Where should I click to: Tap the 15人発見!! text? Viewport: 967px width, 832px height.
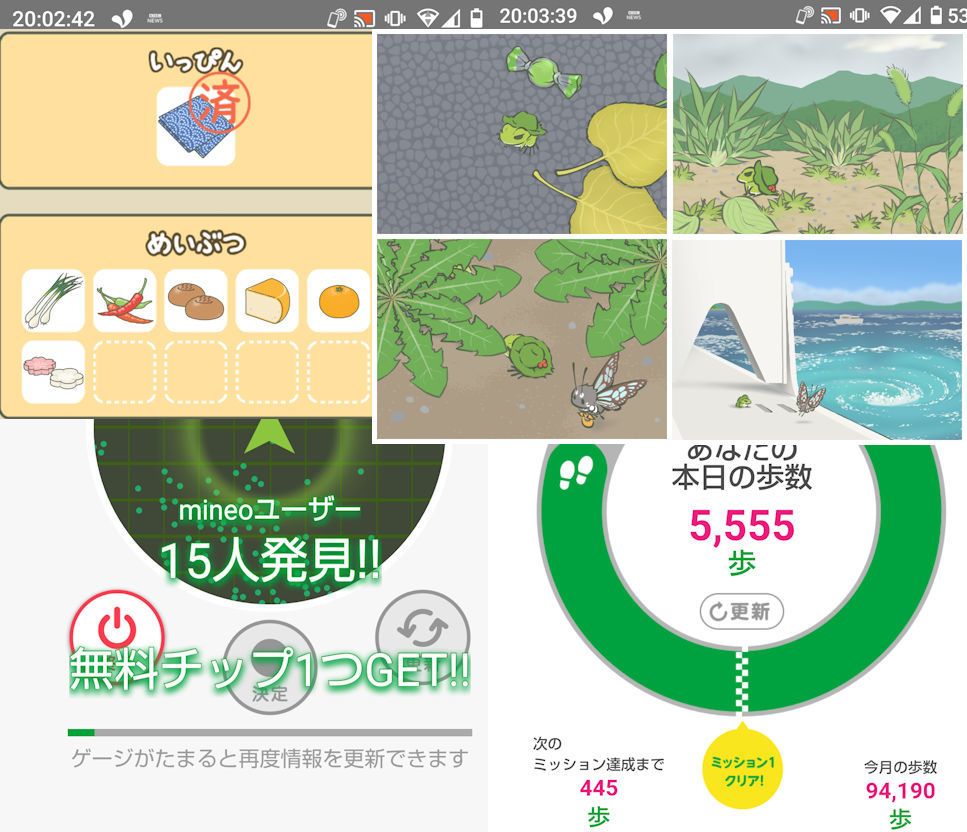point(270,560)
